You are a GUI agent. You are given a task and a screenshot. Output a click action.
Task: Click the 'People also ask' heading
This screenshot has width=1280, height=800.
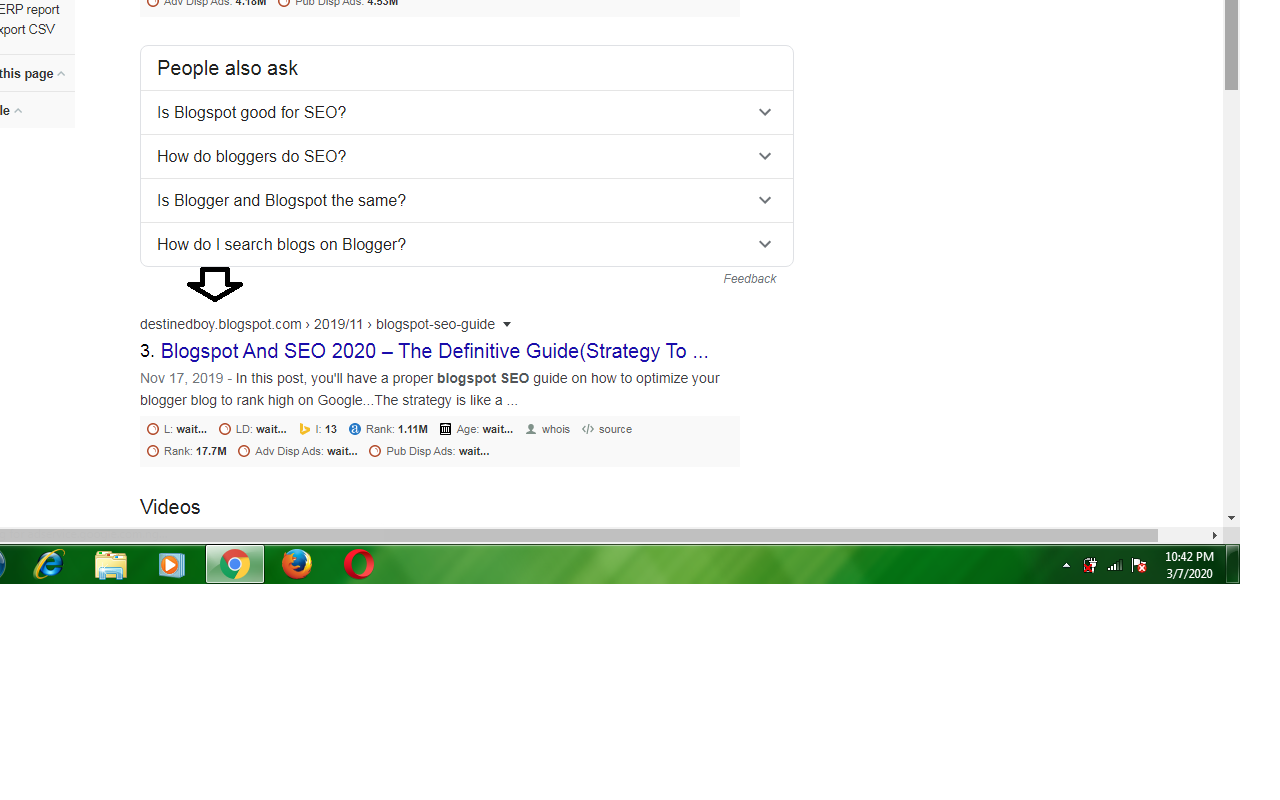point(227,68)
